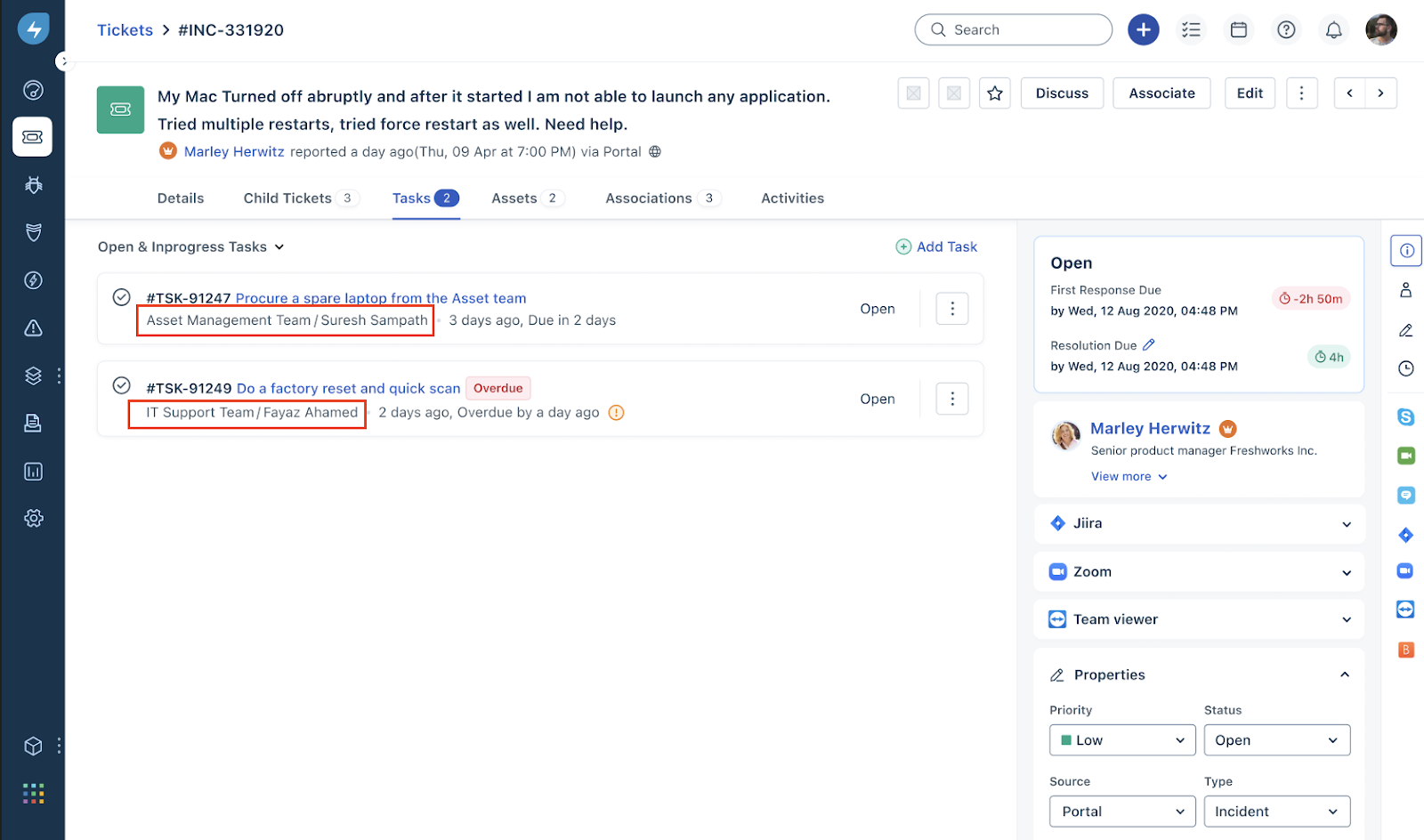
Task: Switch to the Associations tab
Action: click(x=662, y=198)
